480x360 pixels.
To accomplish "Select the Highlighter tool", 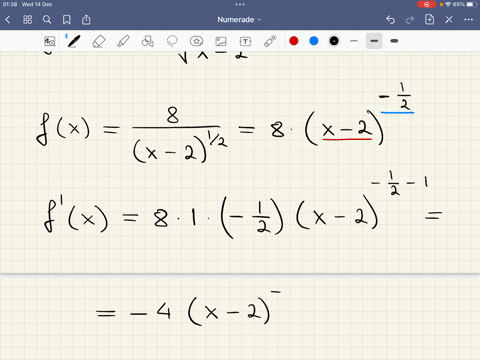I will pos(123,41).
